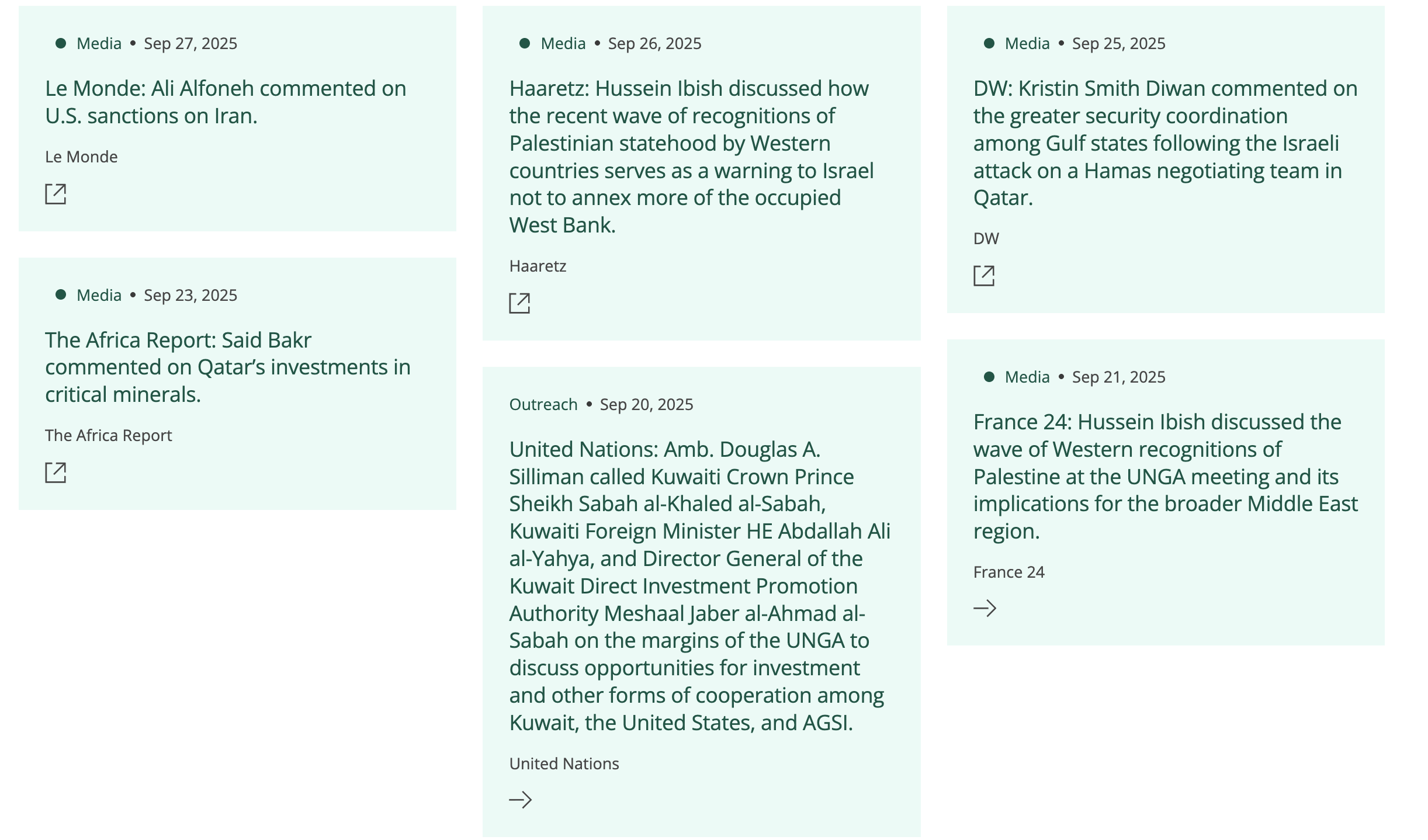Open Le Monde Ali Alfoneh sanctions headline
The height and width of the screenshot is (840, 1428).
pyautogui.click(x=226, y=102)
